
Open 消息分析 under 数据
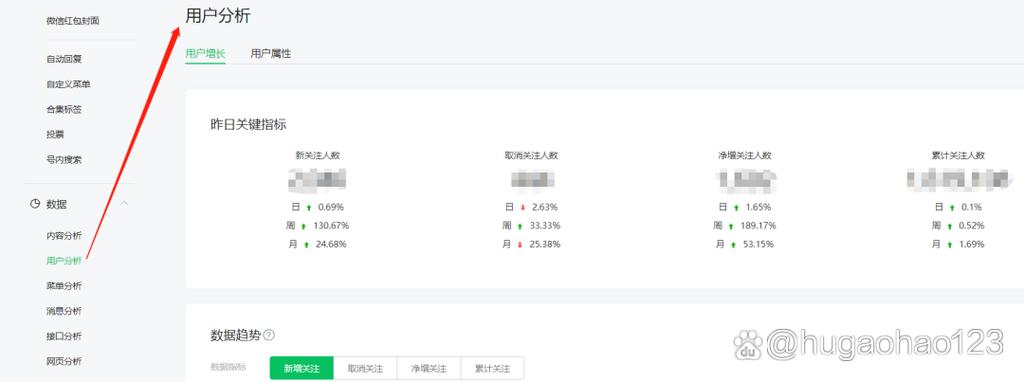click(64, 311)
